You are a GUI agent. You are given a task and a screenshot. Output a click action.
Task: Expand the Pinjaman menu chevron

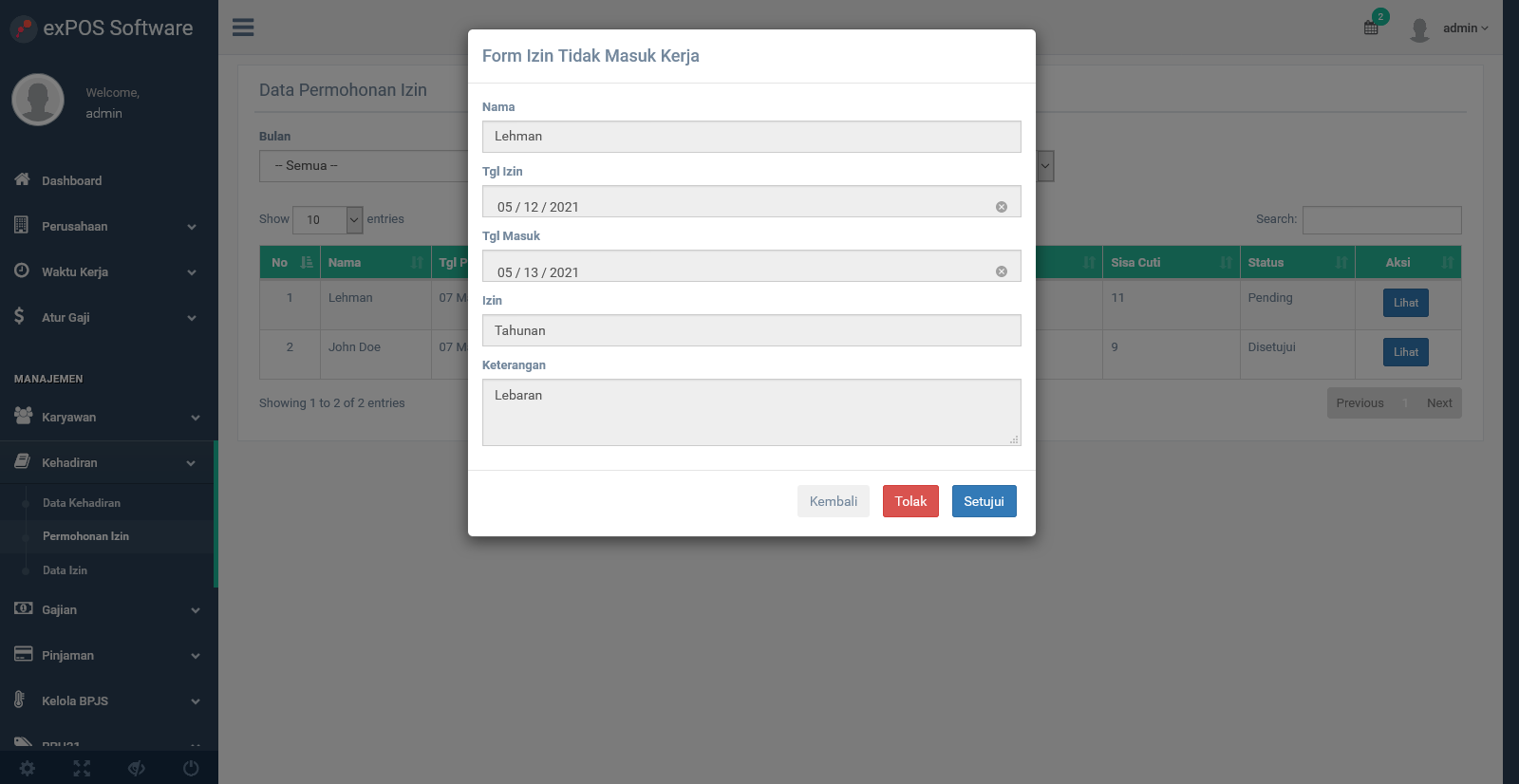coord(196,656)
